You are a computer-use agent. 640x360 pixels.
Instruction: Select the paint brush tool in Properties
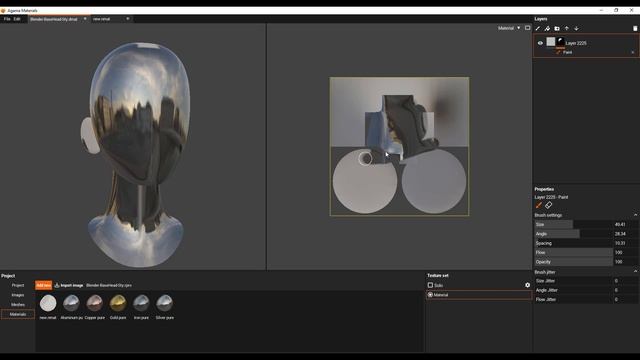539,205
